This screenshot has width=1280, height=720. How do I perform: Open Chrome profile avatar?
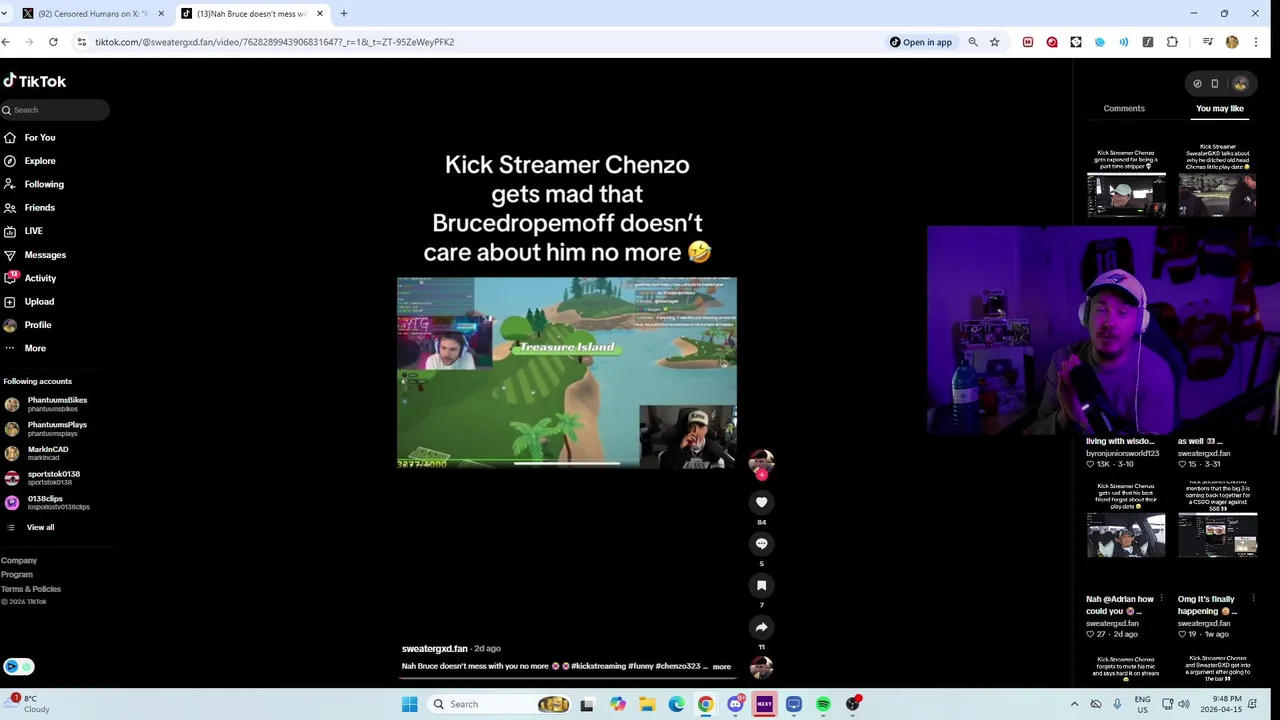pyautogui.click(x=1232, y=42)
